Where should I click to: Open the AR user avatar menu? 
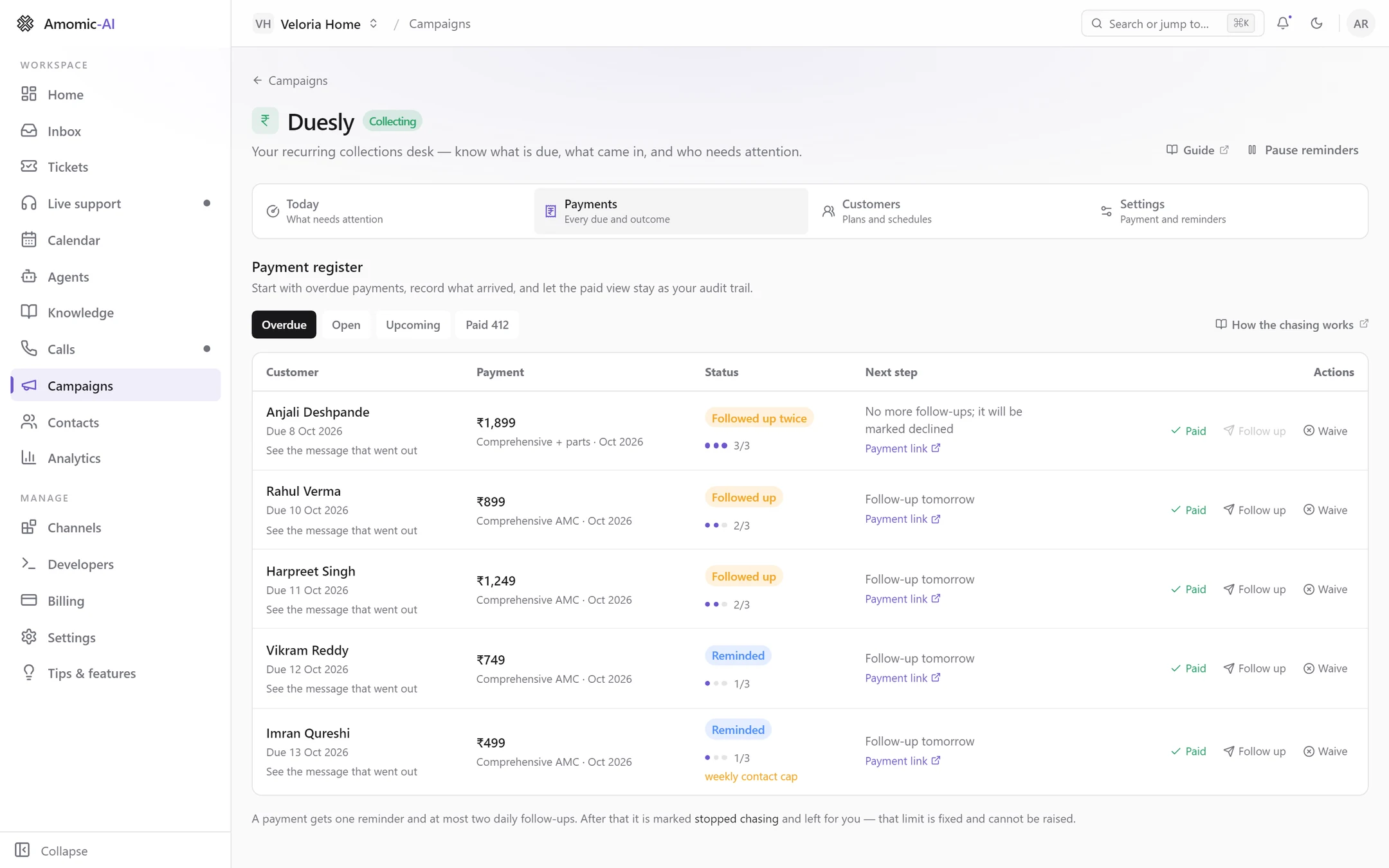[1361, 24]
